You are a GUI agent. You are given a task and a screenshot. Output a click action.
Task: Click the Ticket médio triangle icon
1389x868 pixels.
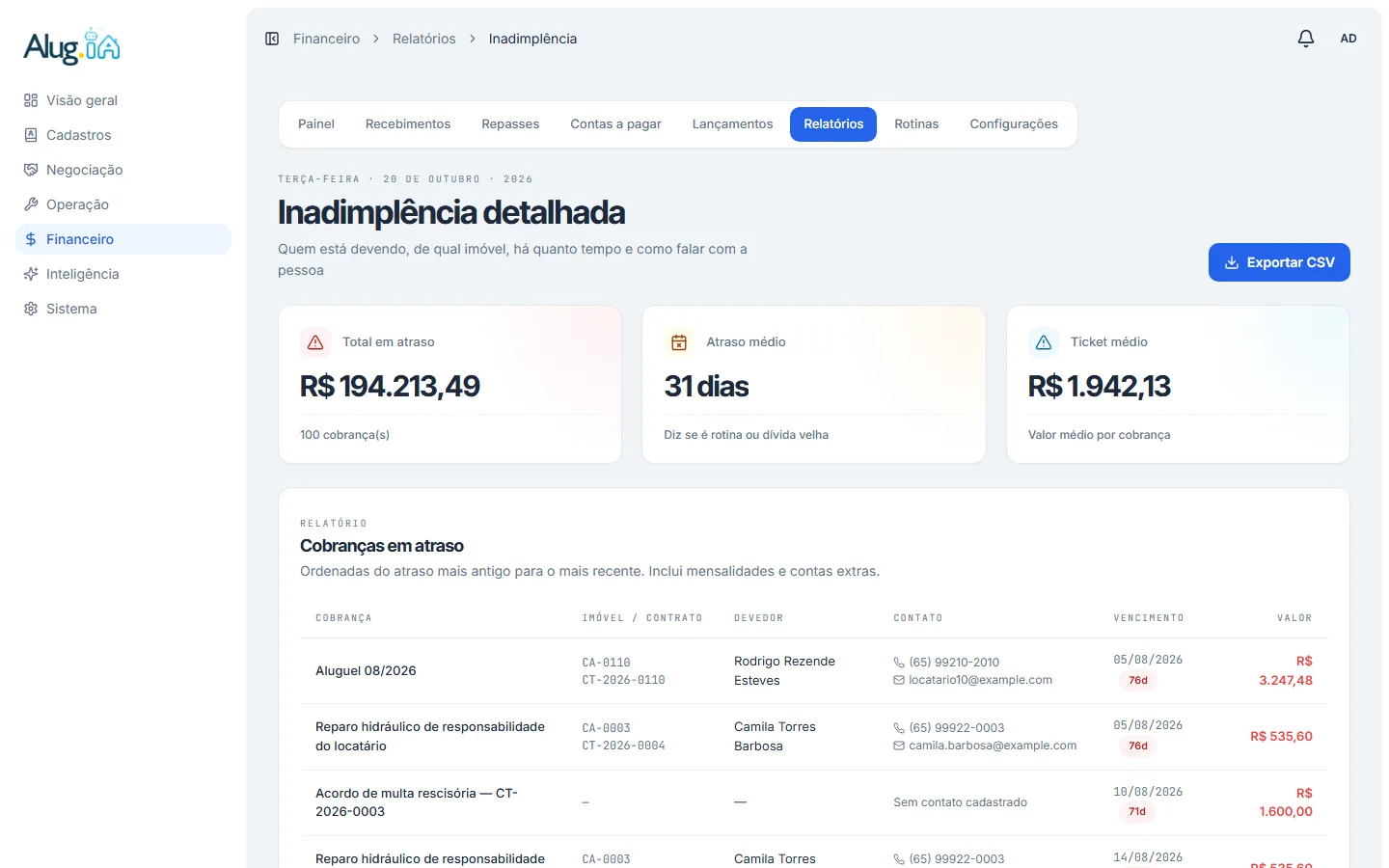1044,342
